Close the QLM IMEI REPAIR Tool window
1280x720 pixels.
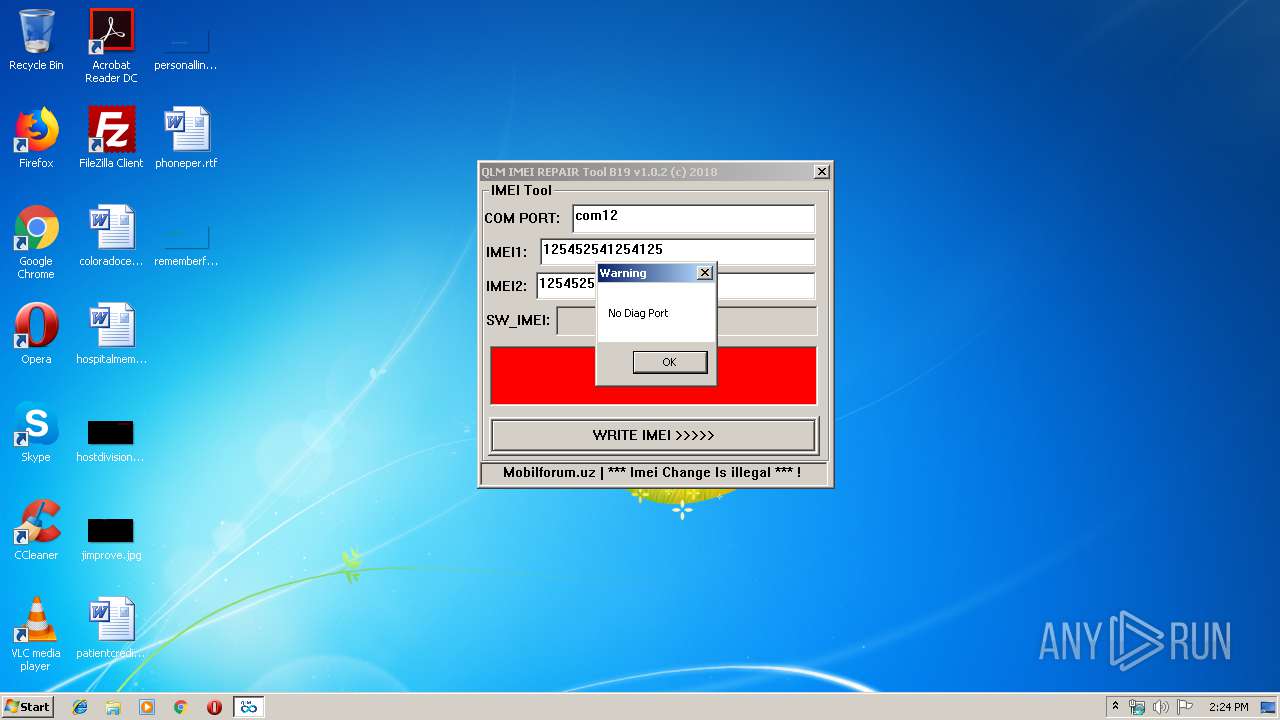pyautogui.click(x=821, y=172)
